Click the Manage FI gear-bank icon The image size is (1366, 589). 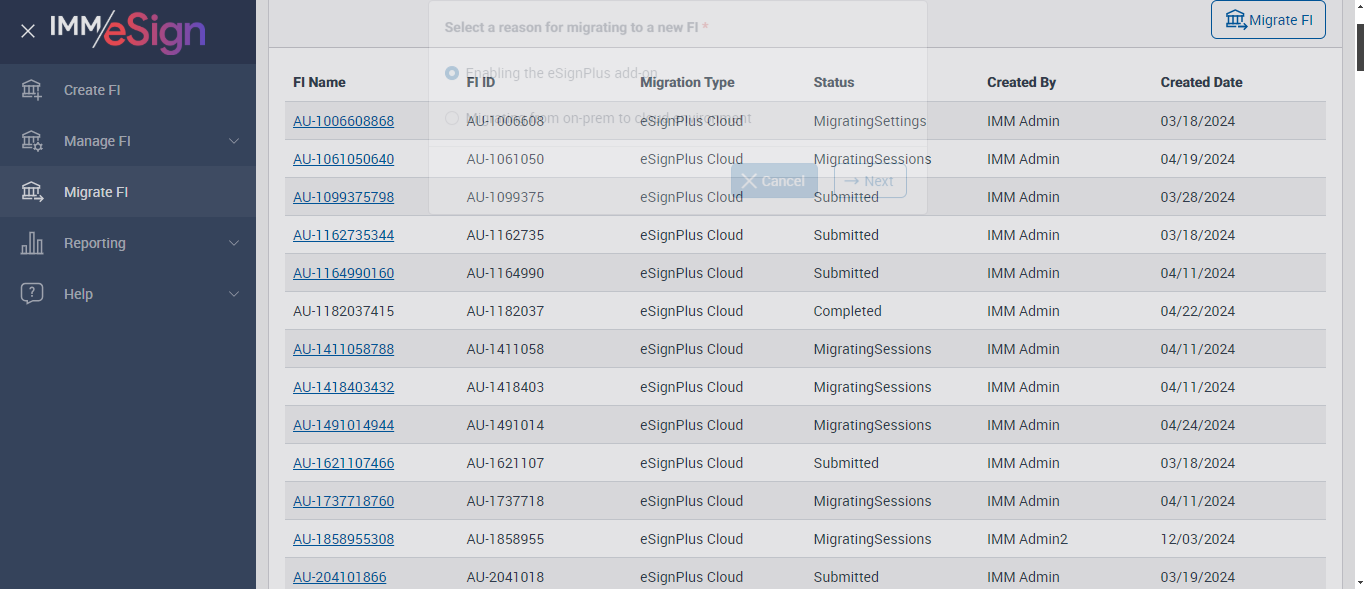pyautogui.click(x=32, y=141)
